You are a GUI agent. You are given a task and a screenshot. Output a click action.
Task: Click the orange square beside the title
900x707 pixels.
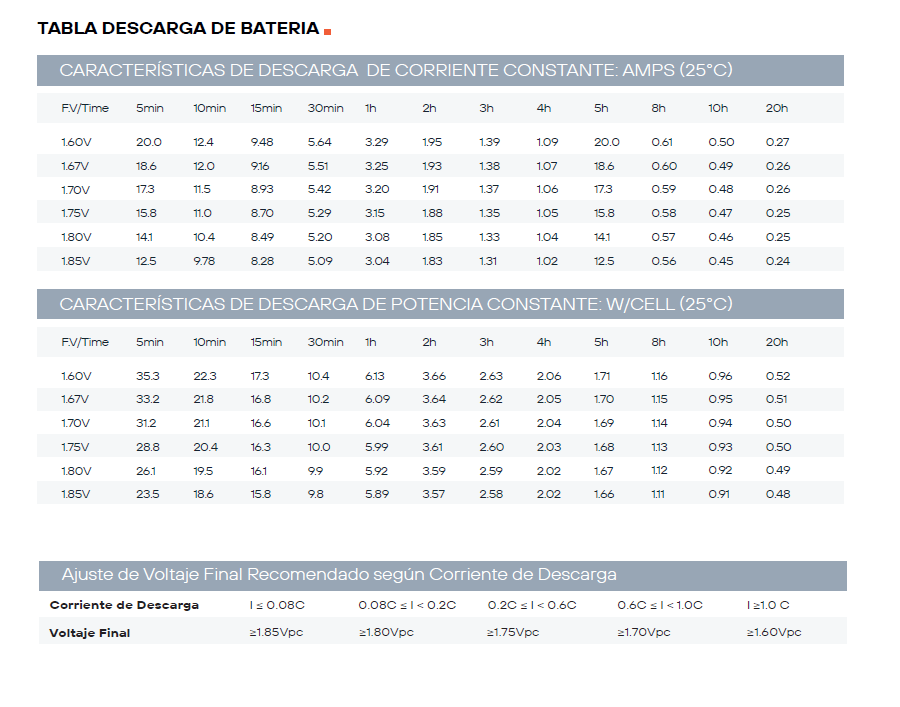(327, 32)
